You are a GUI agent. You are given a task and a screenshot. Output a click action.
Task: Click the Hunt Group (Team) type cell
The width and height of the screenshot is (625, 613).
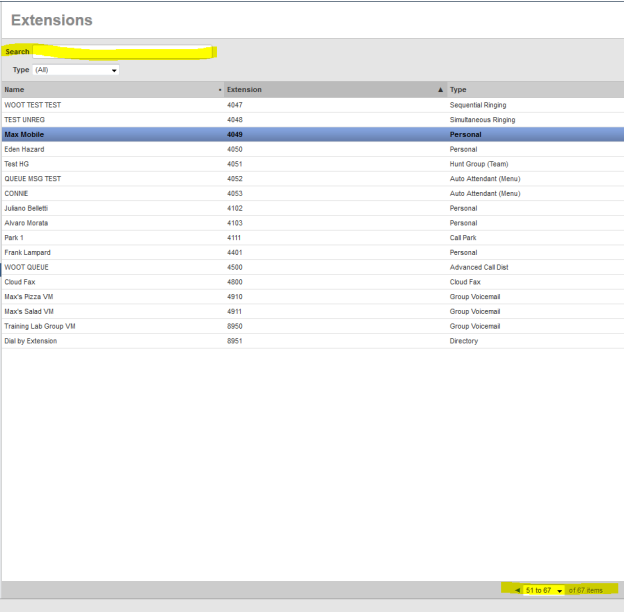[479, 164]
